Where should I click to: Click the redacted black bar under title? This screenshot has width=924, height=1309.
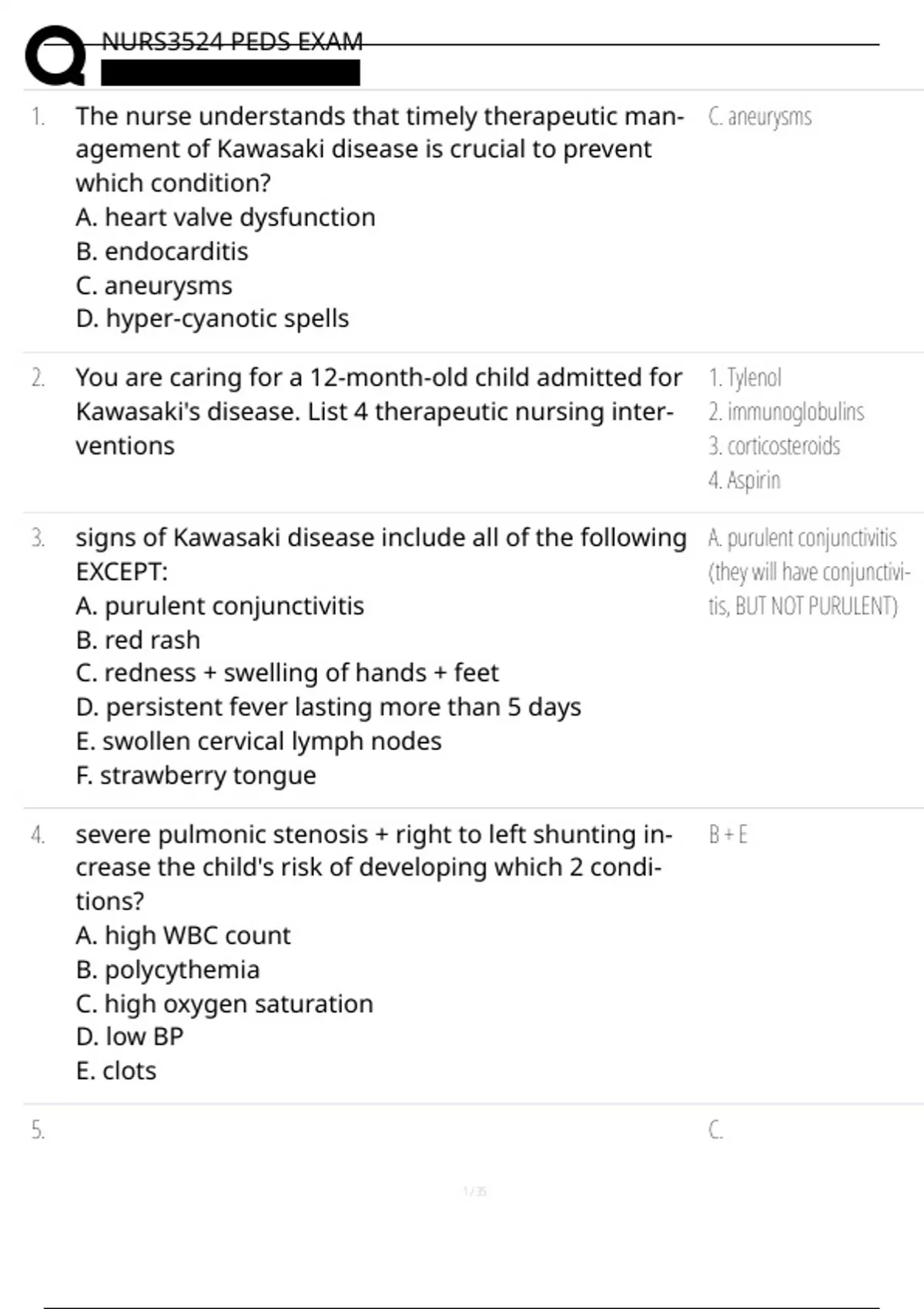(230, 72)
